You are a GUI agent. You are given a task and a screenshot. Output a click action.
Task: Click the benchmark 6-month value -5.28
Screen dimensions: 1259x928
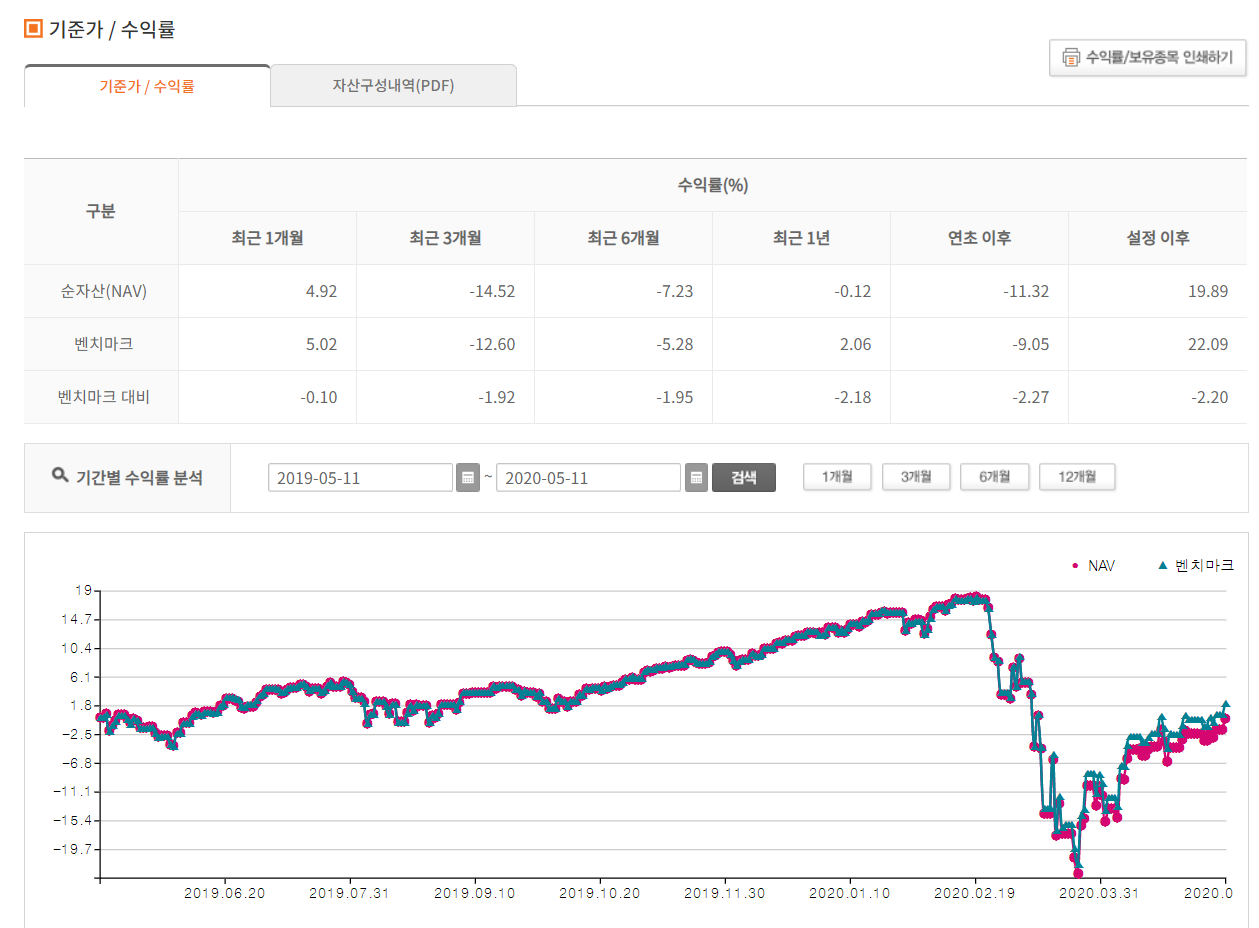pyautogui.click(x=674, y=345)
